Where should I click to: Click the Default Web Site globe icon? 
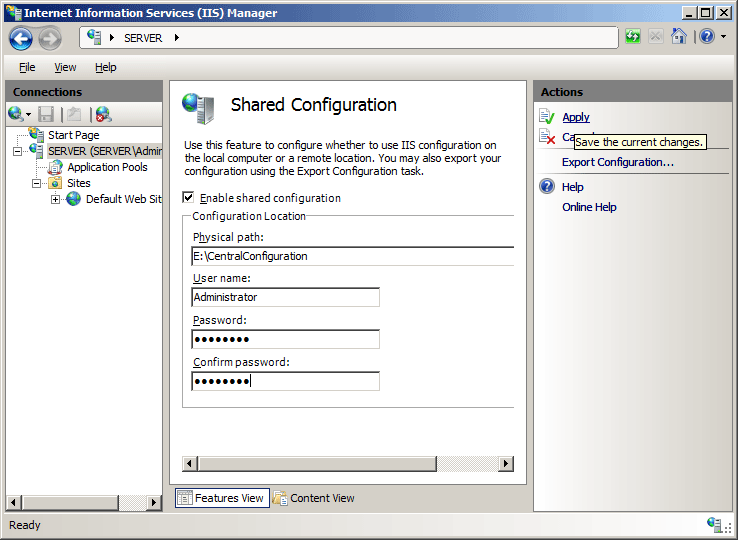(x=73, y=199)
